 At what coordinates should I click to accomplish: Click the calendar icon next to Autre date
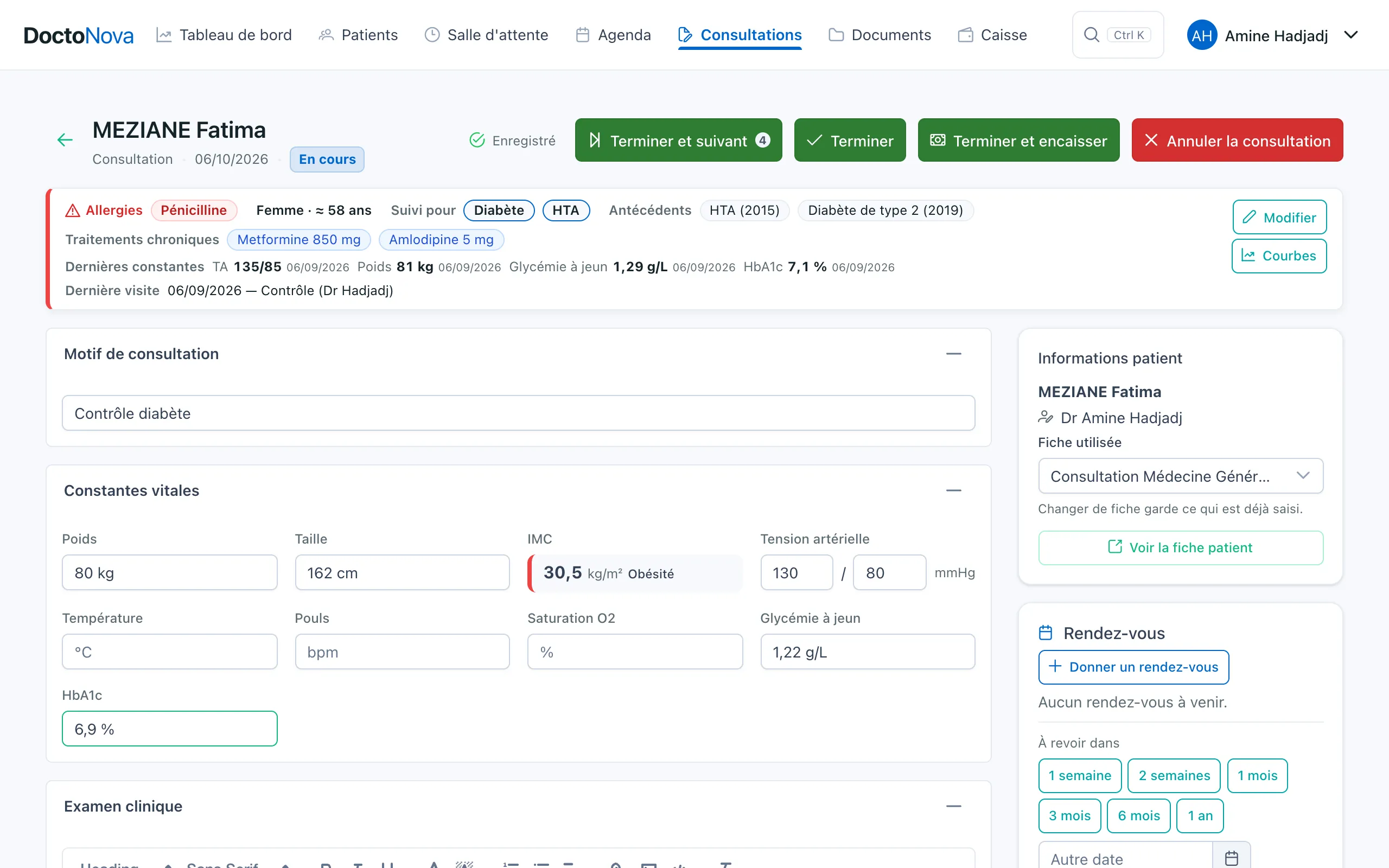(1231, 858)
